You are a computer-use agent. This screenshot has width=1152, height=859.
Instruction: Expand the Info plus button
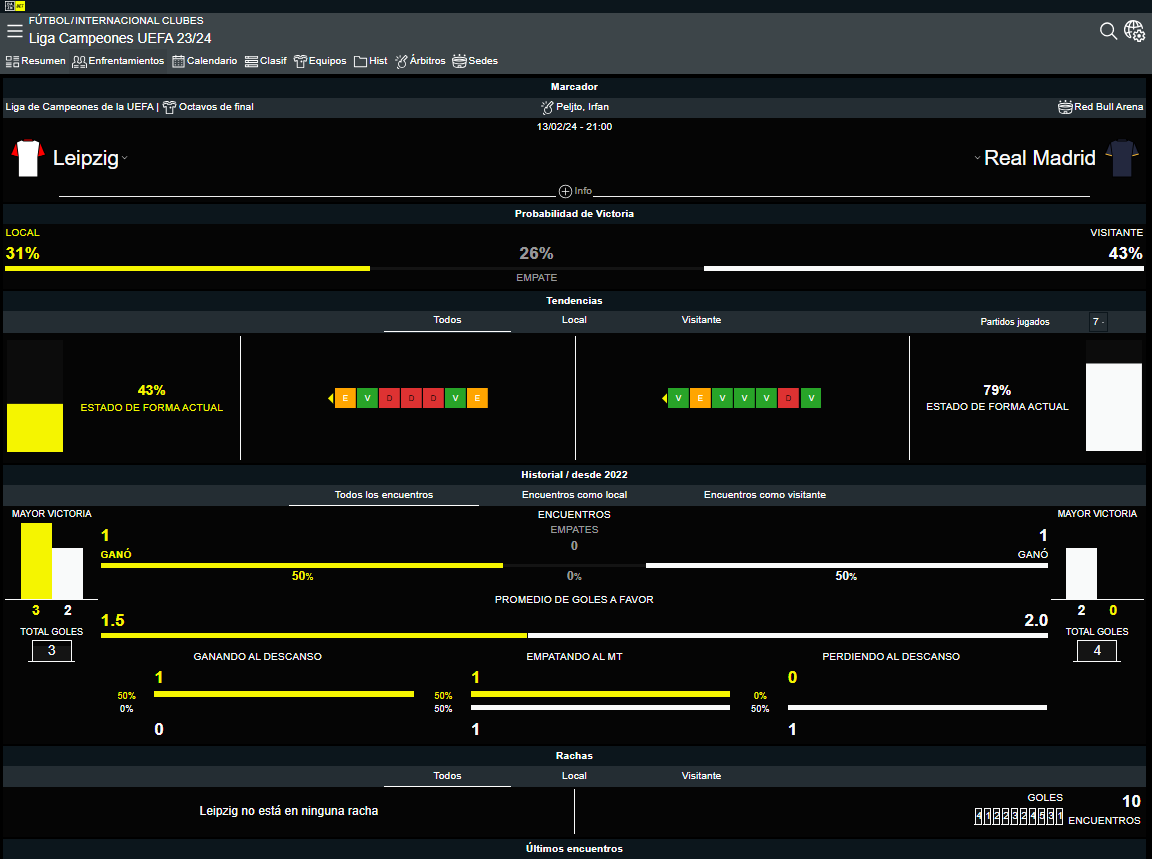tap(565, 191)
